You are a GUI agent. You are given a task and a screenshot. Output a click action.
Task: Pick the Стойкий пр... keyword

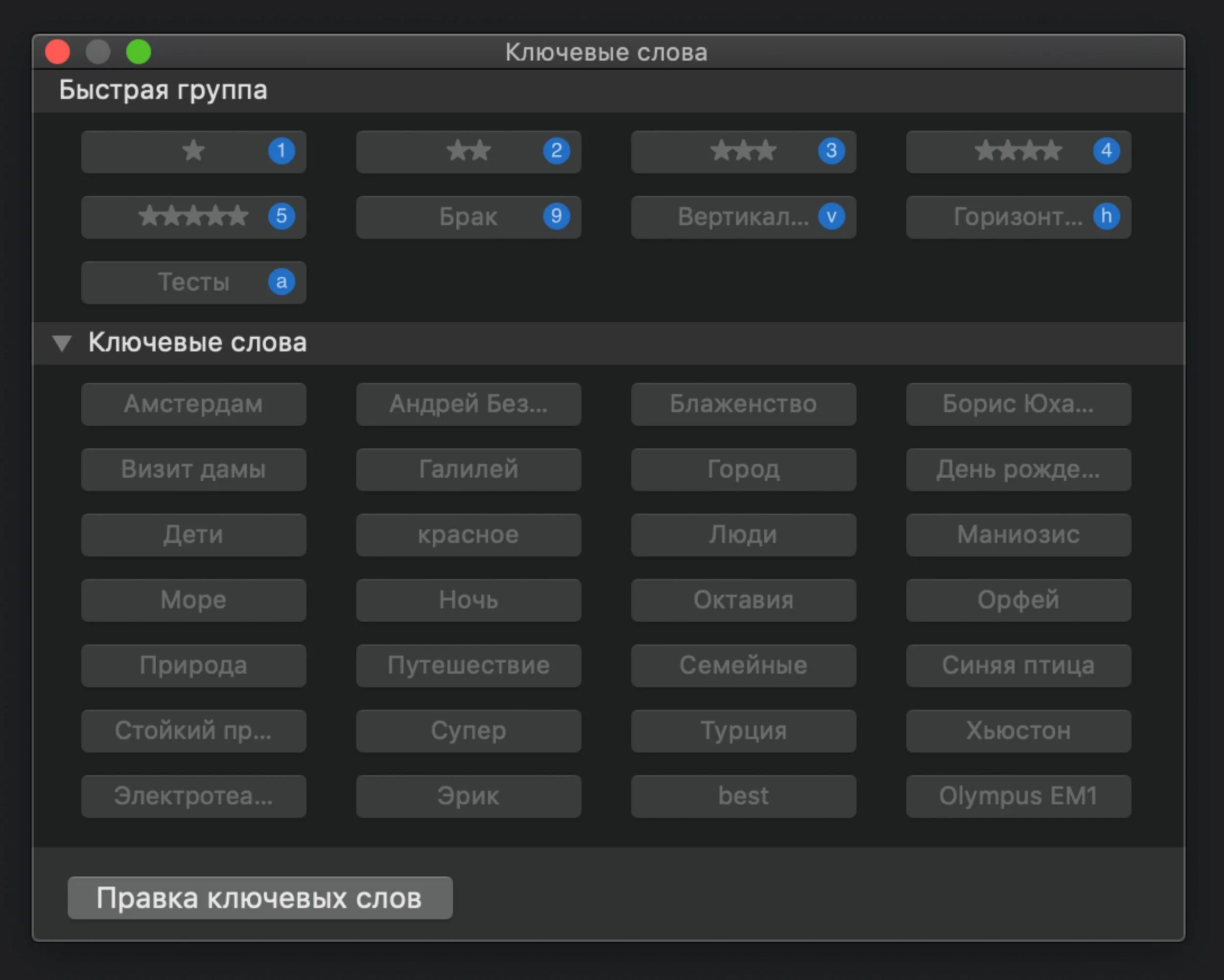(x=193, y=731)
